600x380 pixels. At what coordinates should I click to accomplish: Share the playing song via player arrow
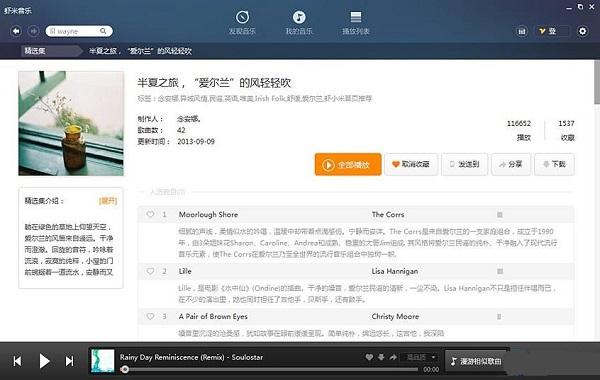393,357
